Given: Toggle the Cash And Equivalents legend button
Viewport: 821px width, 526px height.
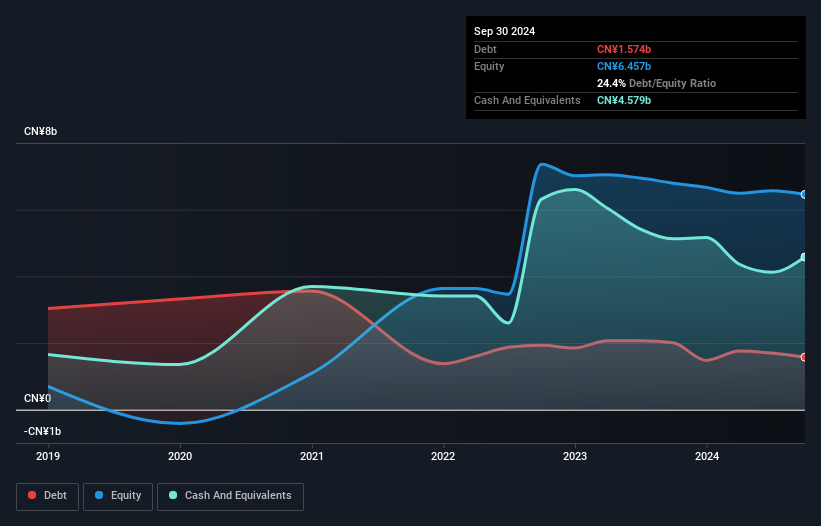Looking at the screenshot, I should pos(230,496).
